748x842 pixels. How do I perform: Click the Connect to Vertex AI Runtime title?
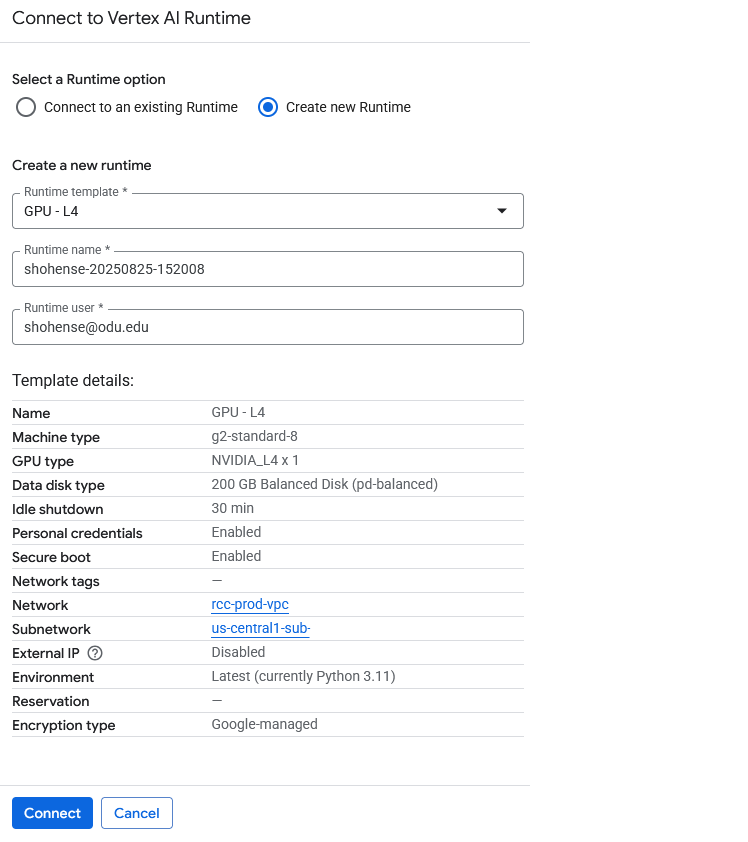pos(131,18)
